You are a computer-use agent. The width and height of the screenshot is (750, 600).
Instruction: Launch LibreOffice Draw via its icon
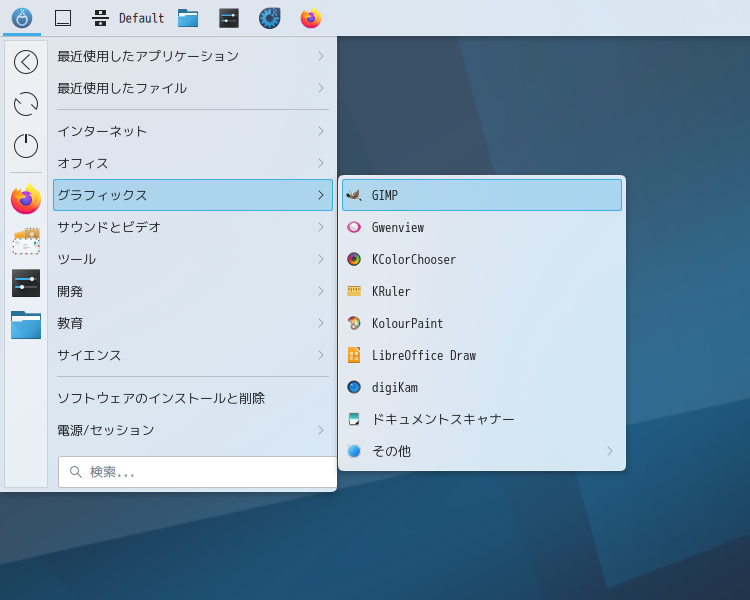pyautogui.click(x=354, y=356)
